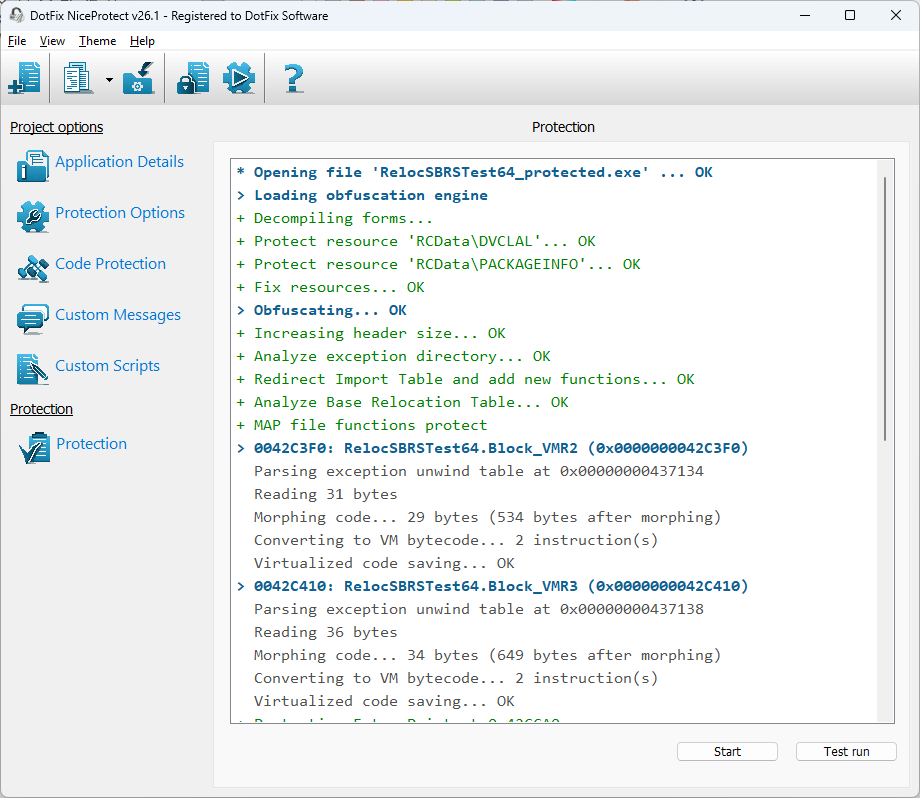Open the Custom Scripts page
The image size is (920, 798).
point(107,366)
